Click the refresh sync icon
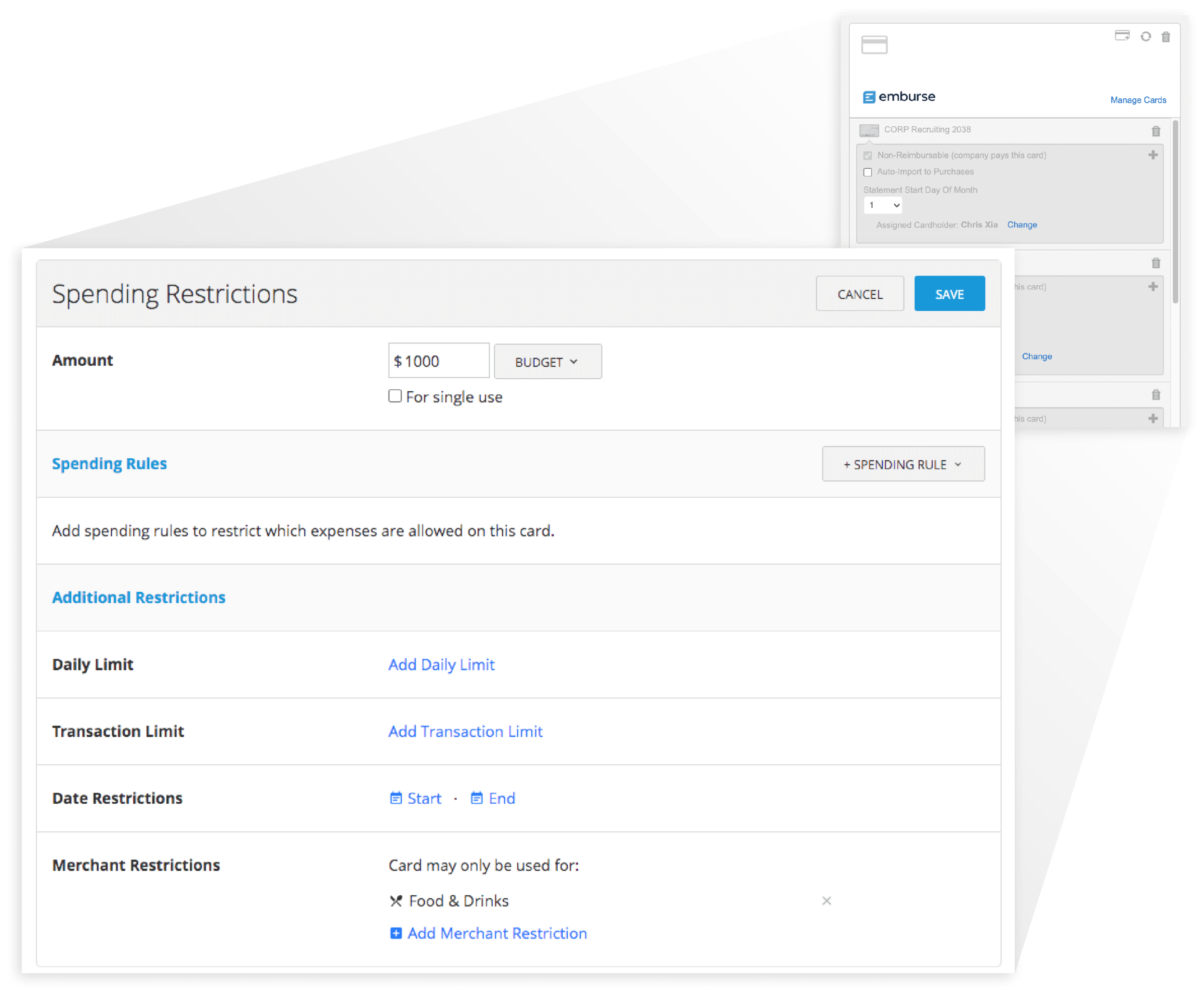Image resolution: width=1204 pixels, height=995 pixels. pos(1145,37)
